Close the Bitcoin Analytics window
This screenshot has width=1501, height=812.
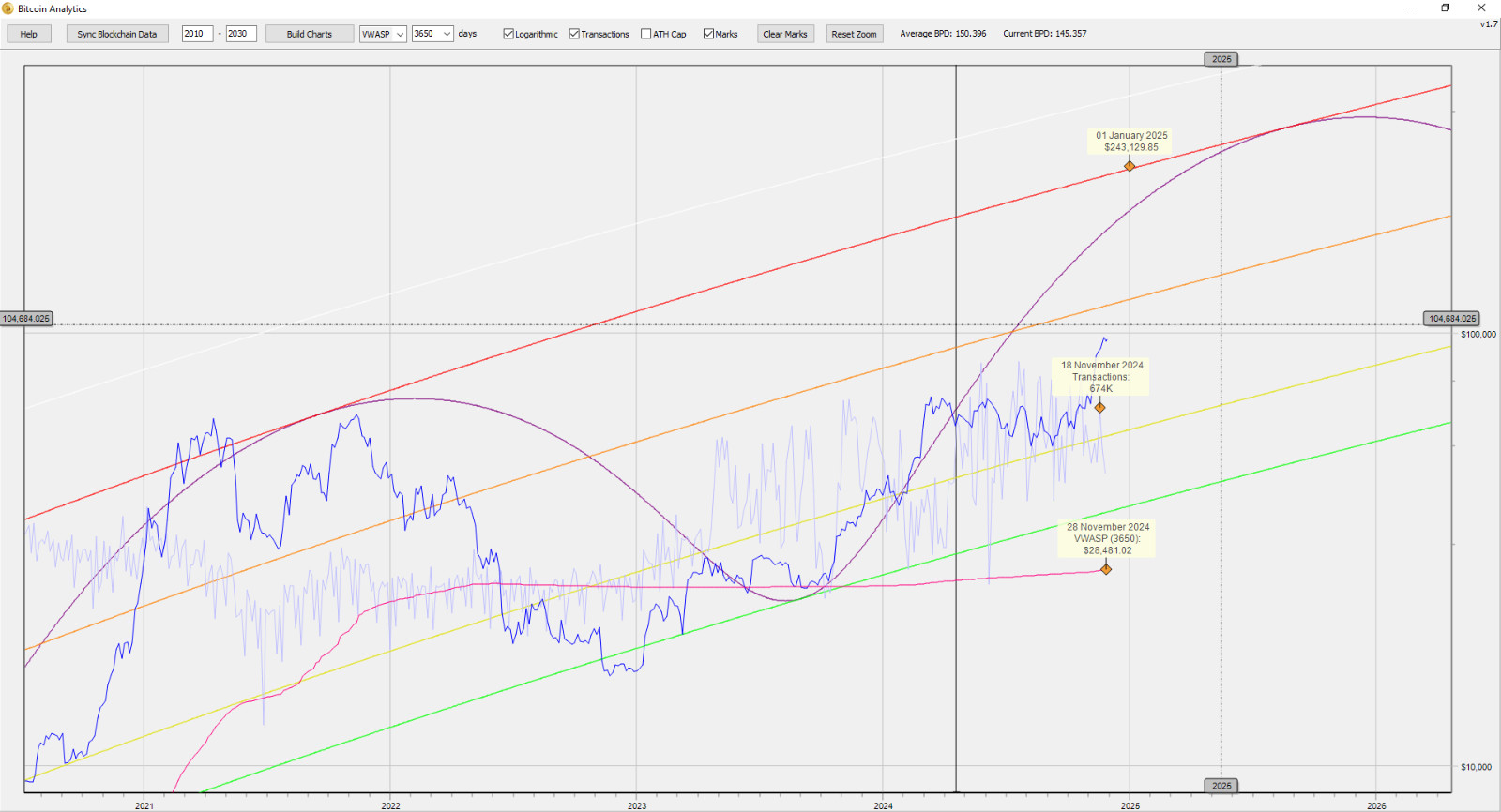1482,8
